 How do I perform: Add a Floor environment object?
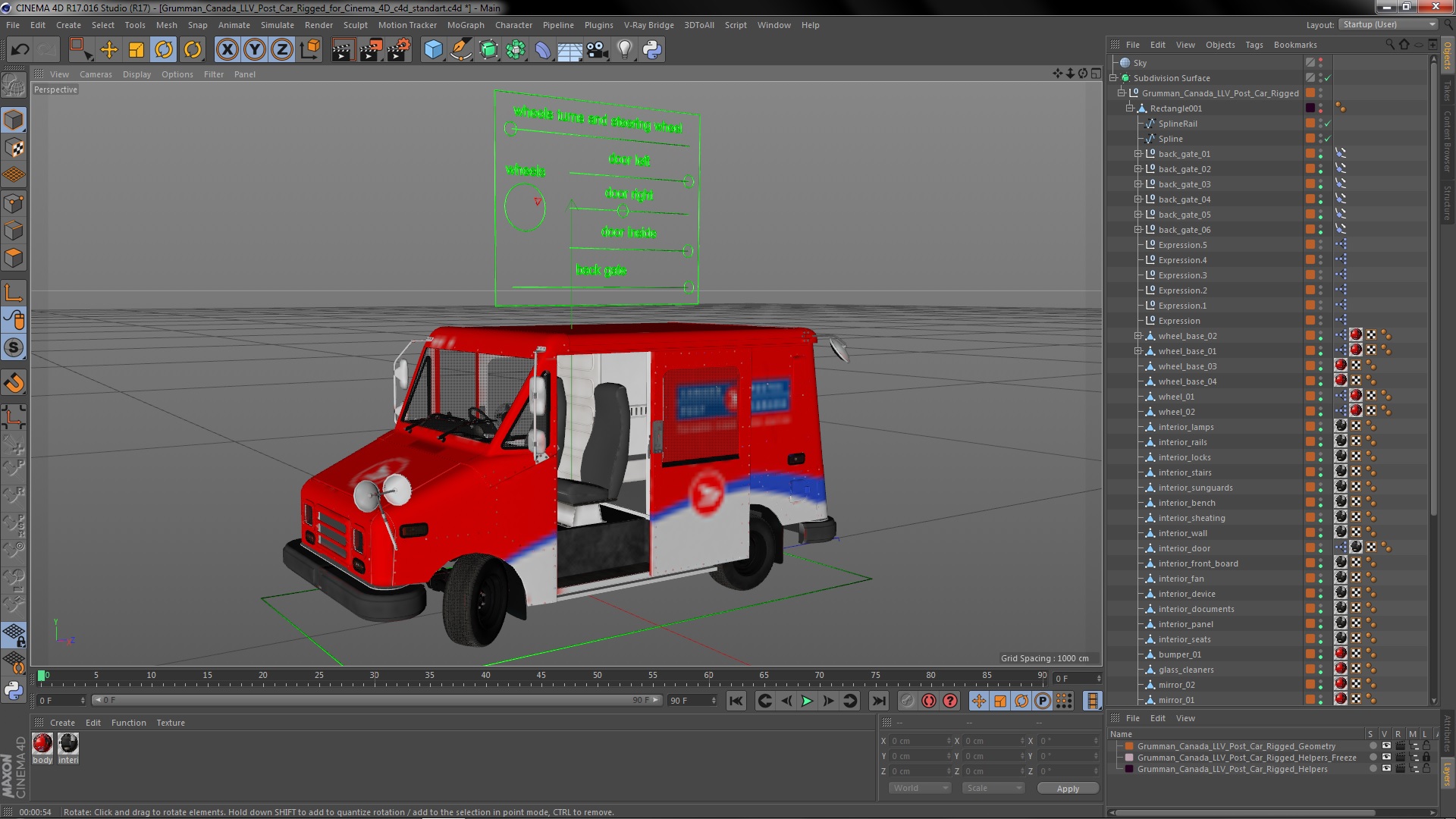click(x=570, y=50)
